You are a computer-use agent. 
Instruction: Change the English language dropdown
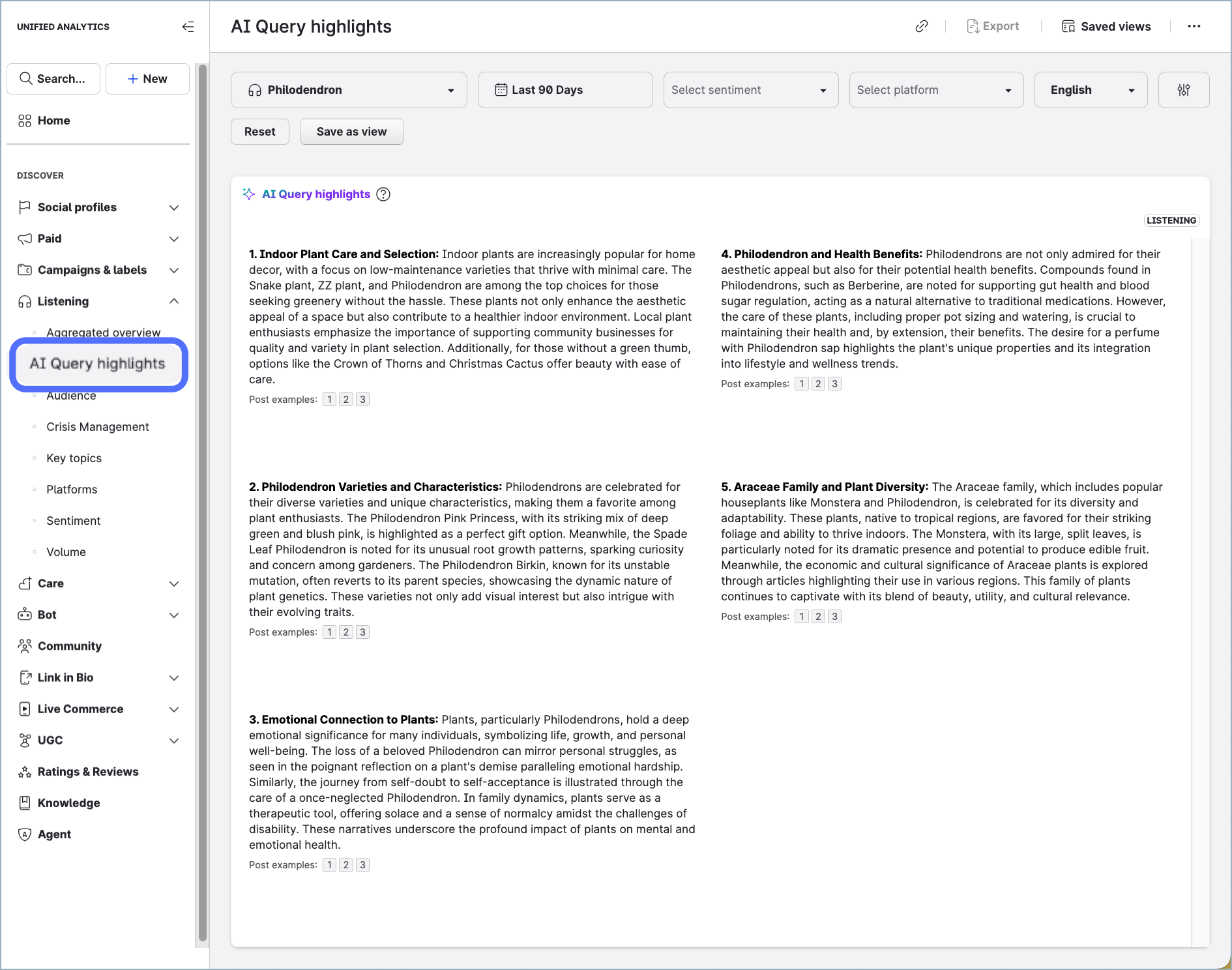pyautogui.click(x=1091, y=90)
